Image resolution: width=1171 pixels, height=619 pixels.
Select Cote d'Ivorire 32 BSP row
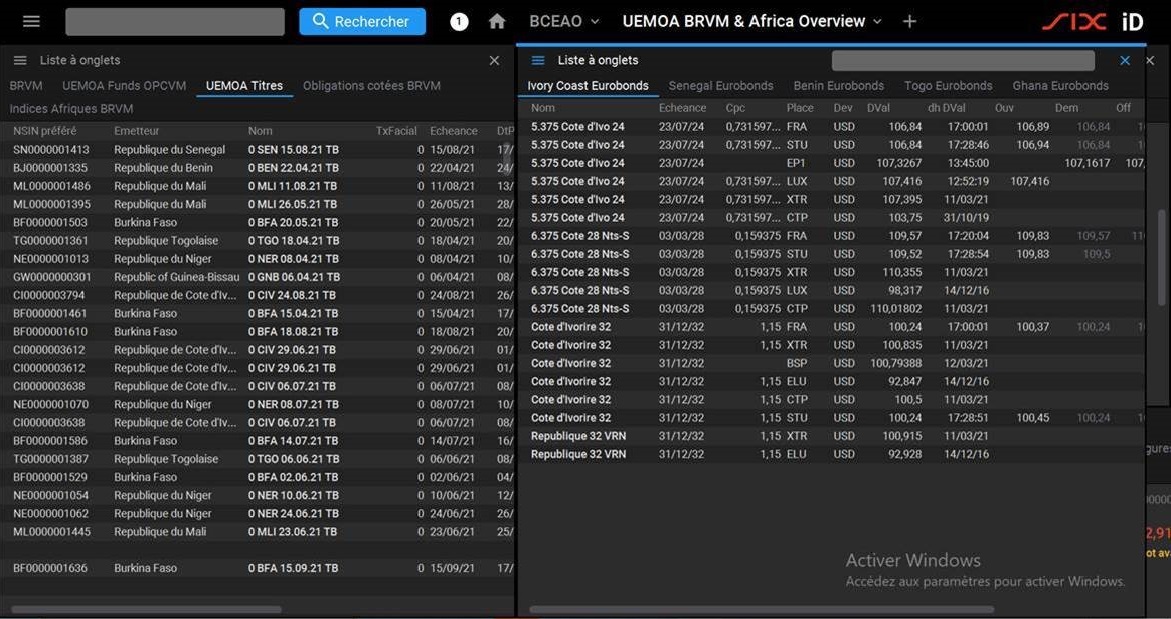click(x=833, y=363)
